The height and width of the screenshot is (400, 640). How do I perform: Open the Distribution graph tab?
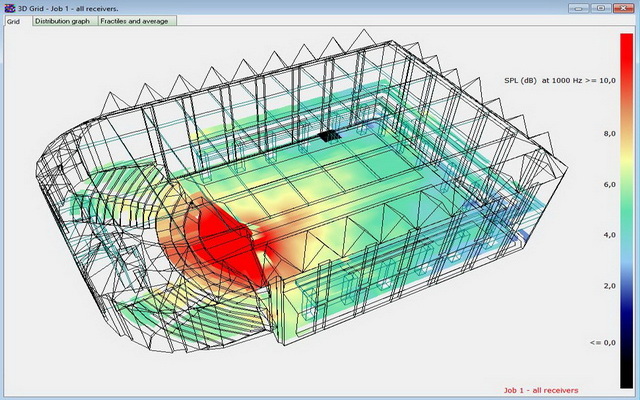pos(65,21)
